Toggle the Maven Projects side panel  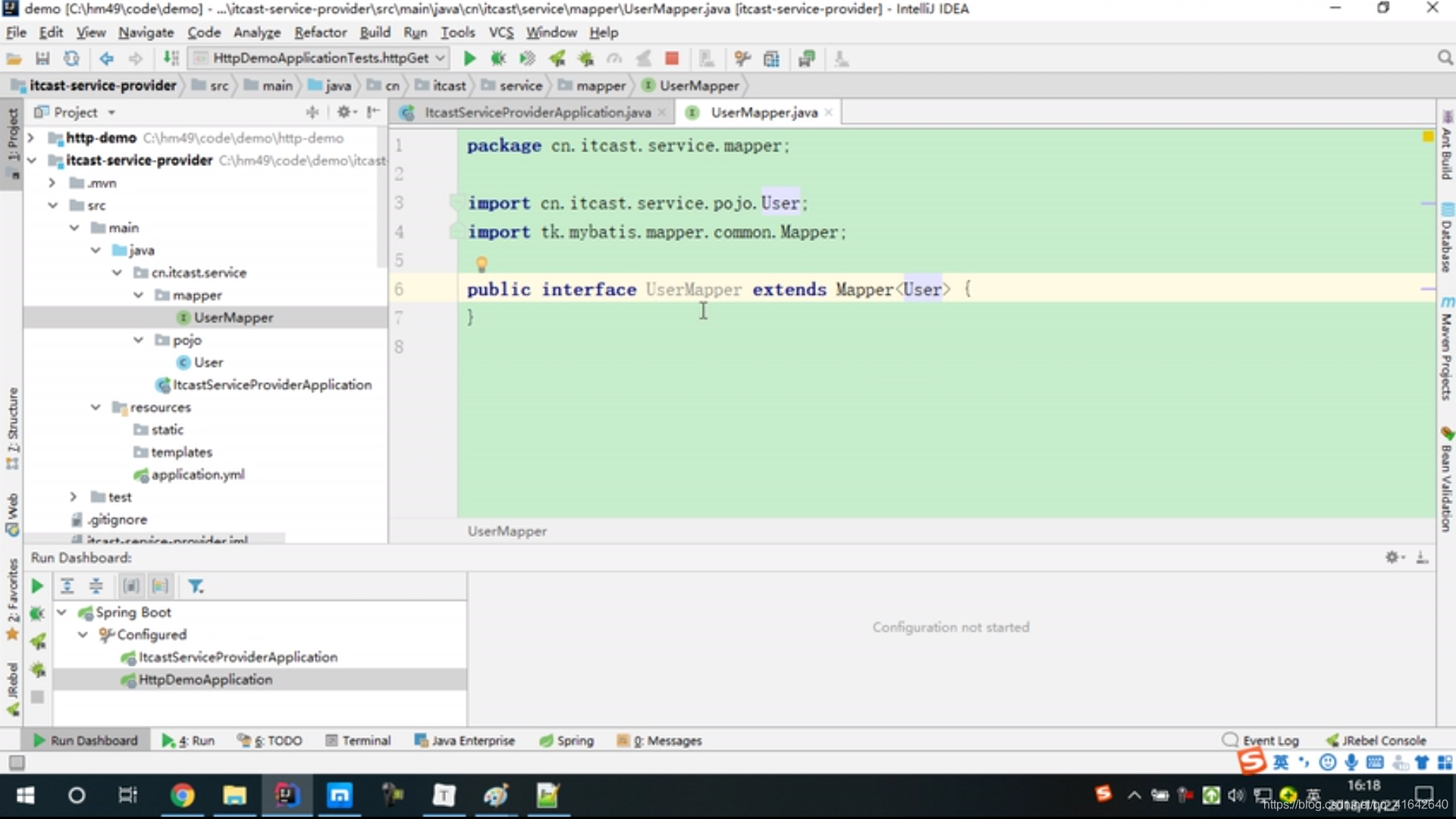click(1447, 349)
